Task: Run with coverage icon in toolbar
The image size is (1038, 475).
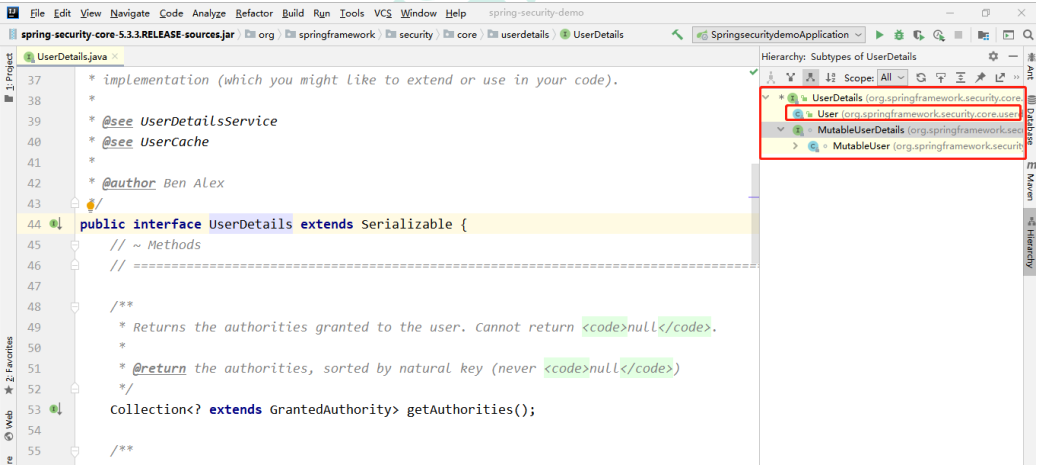Action: tap(919, 34)
